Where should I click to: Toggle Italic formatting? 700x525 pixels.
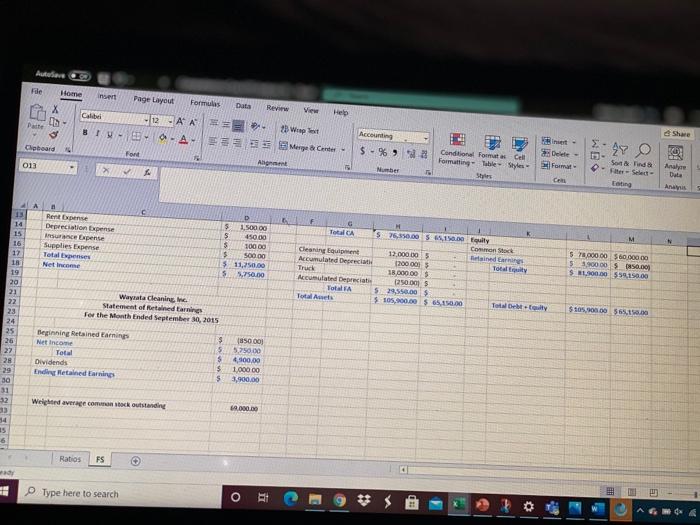(x=97, y=133)
